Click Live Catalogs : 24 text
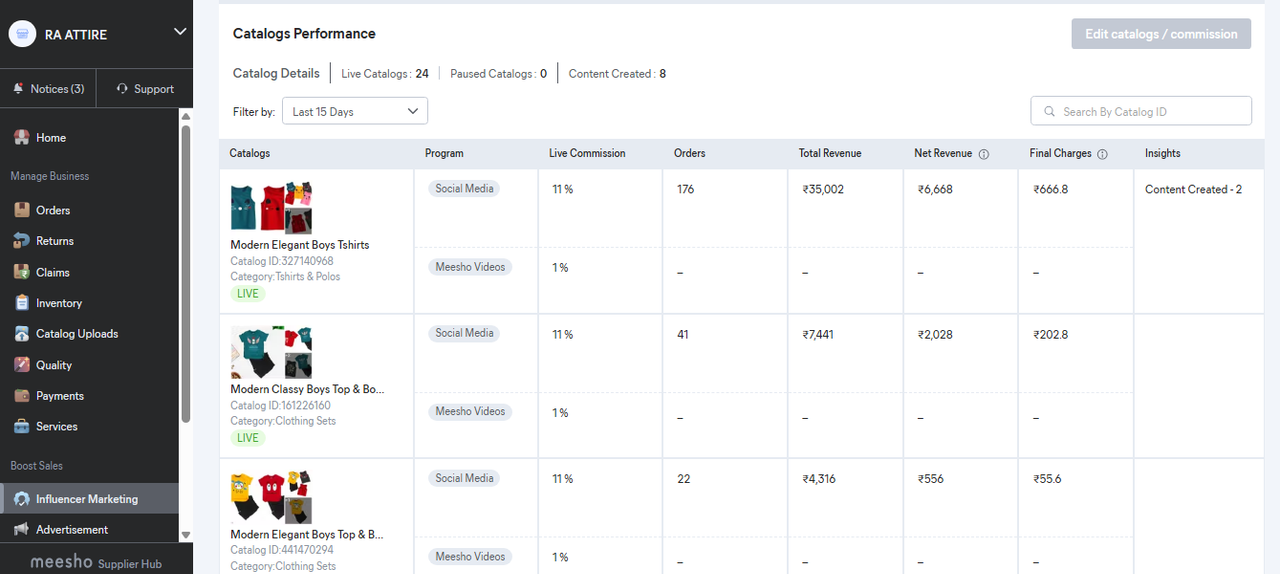 click(385, 74)
